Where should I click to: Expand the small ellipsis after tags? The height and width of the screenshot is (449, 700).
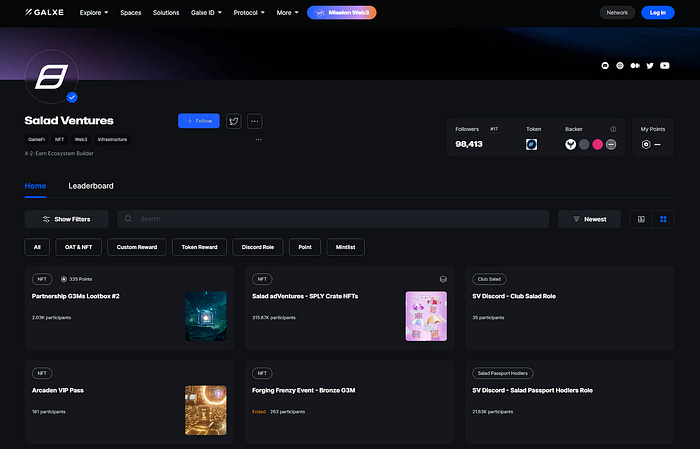click(258, 139)
